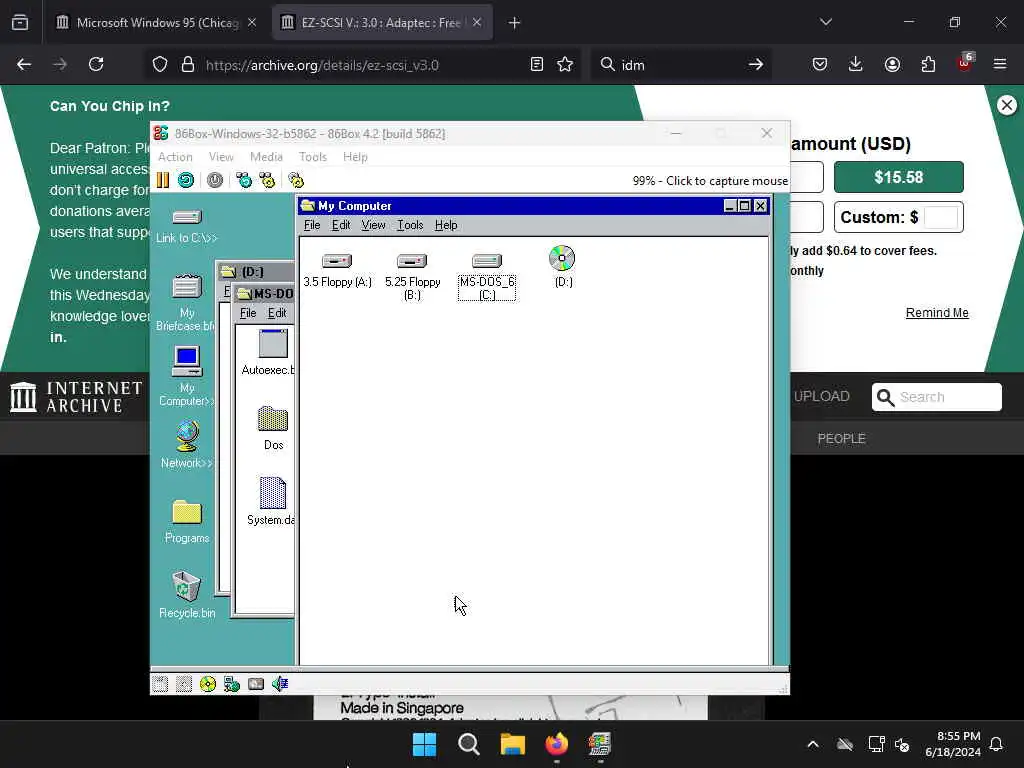The image size is (1024, 768).
Task: Pause emulation in 86Box toolbar
Action: point(163,180)
